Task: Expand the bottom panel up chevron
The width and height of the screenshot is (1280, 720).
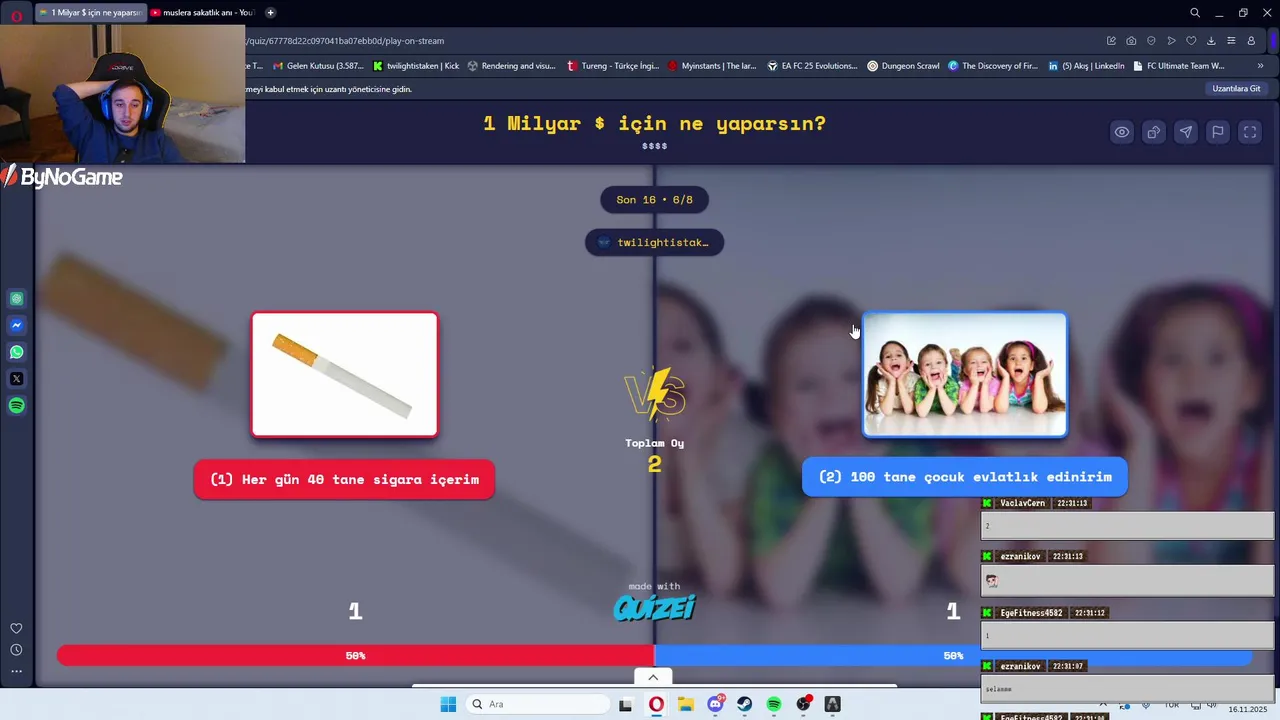Action: pos(653,677)
